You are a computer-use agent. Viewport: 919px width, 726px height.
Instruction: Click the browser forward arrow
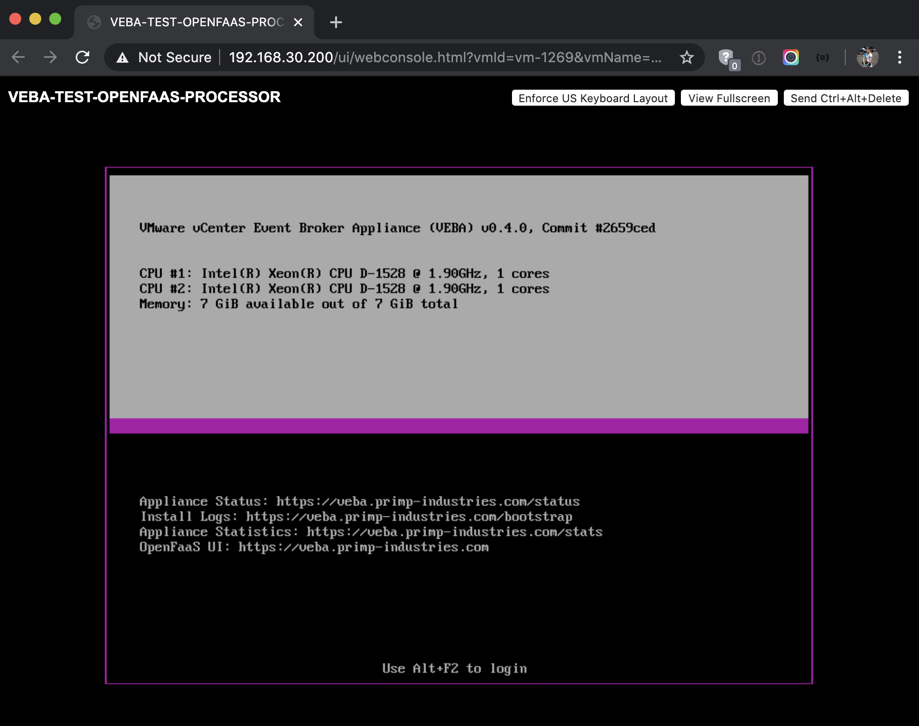[50, 58]
